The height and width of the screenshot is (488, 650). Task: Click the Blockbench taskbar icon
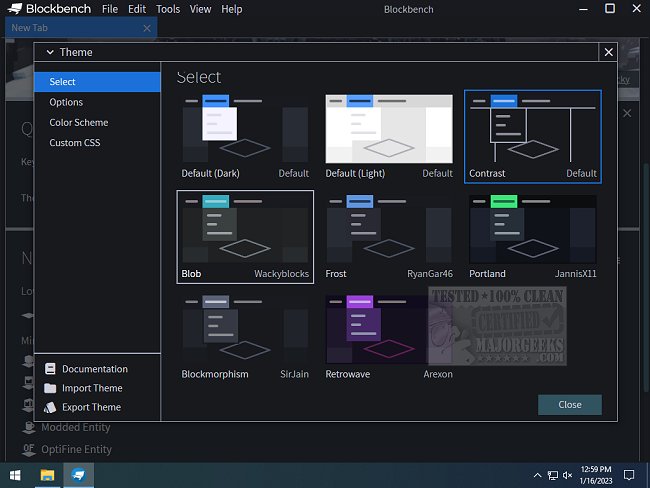[77, 474]
